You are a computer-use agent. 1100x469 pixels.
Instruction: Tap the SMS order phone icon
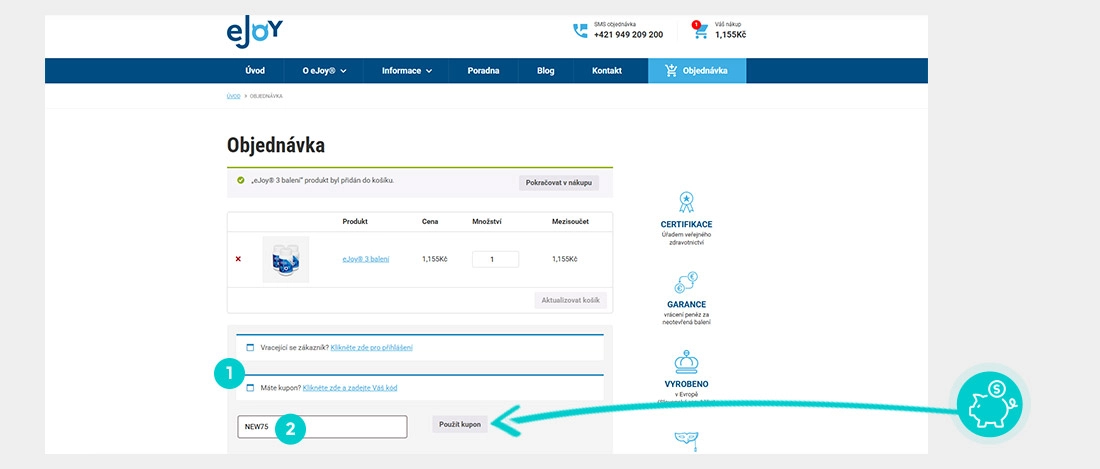580,31
